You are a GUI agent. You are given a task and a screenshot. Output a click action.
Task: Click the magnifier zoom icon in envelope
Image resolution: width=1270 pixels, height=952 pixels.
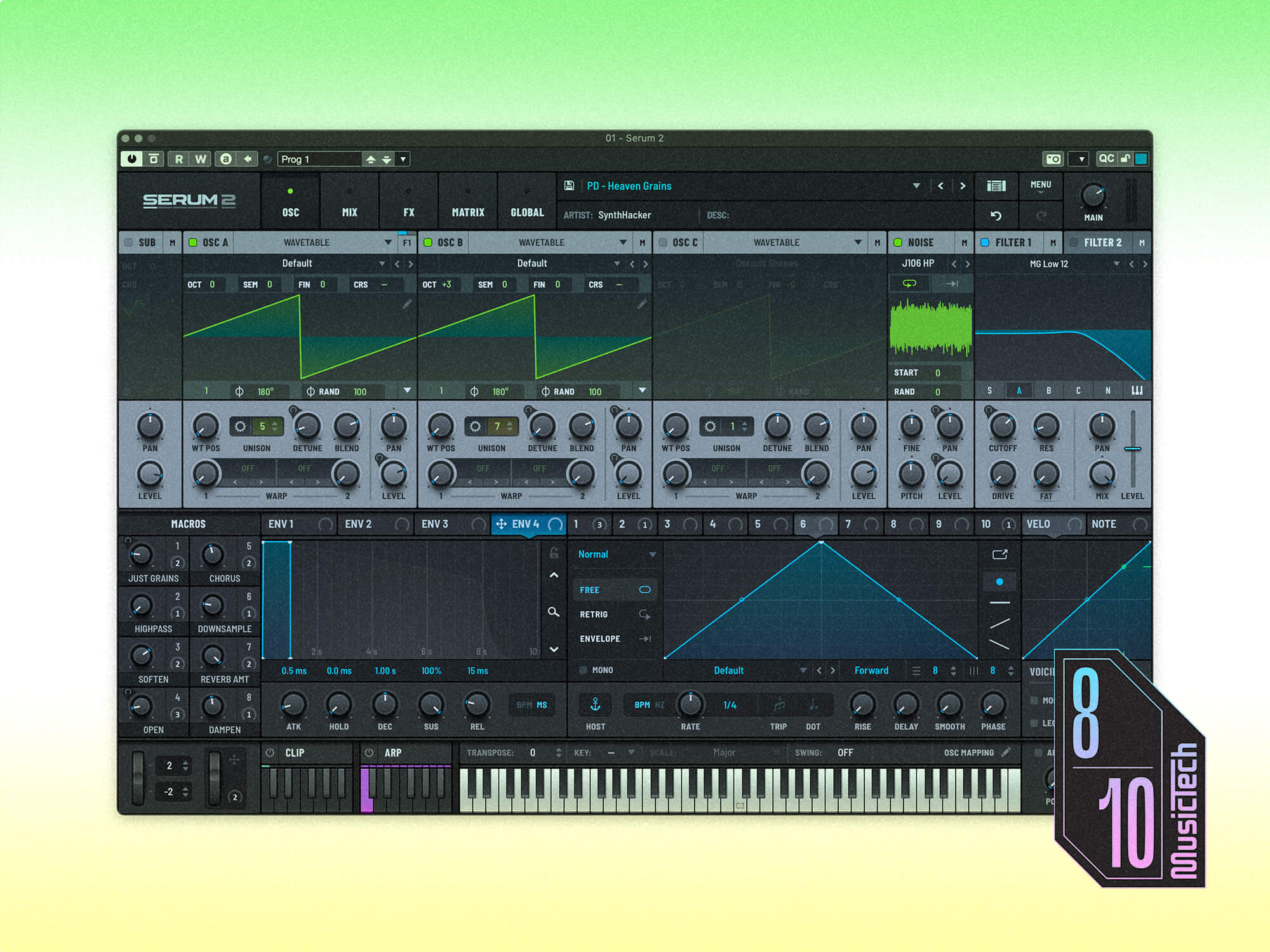tap(554, 612)
